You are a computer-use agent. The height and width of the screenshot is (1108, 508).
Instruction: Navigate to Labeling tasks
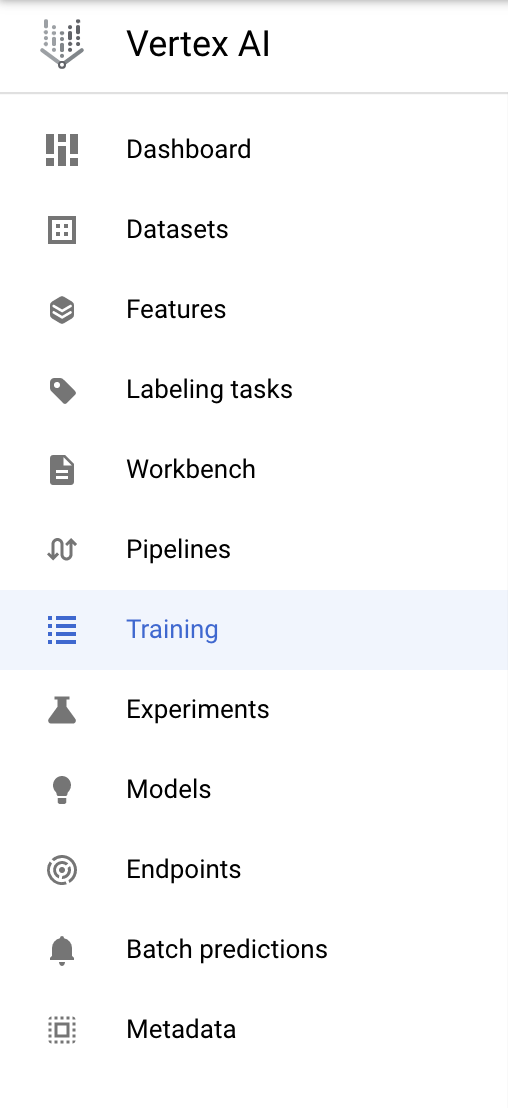point(254,389)
